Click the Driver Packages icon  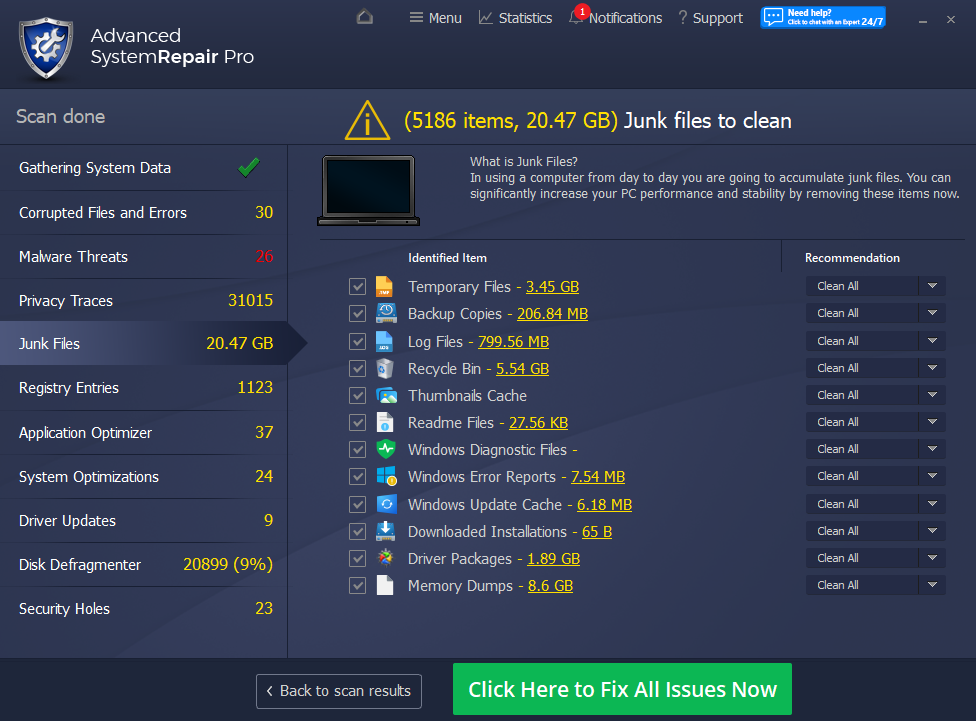coord(386,558)
